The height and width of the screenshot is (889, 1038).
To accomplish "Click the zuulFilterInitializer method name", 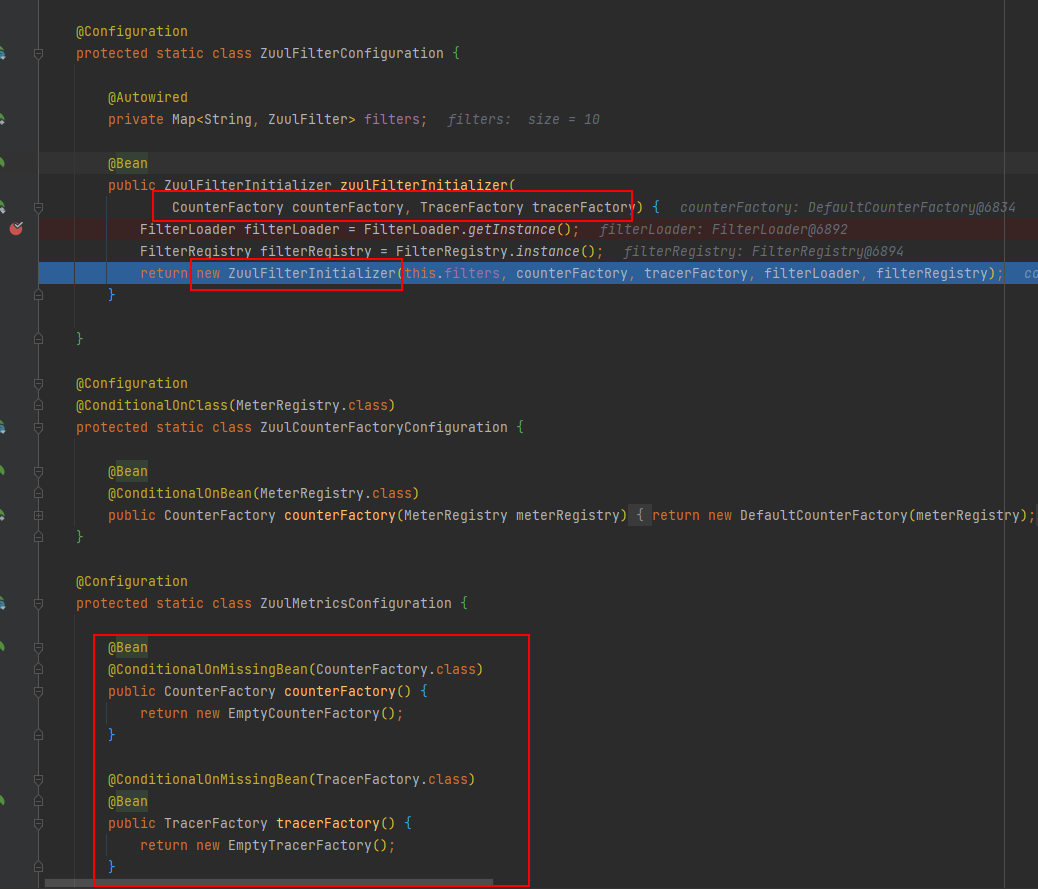I will point(424,185).
